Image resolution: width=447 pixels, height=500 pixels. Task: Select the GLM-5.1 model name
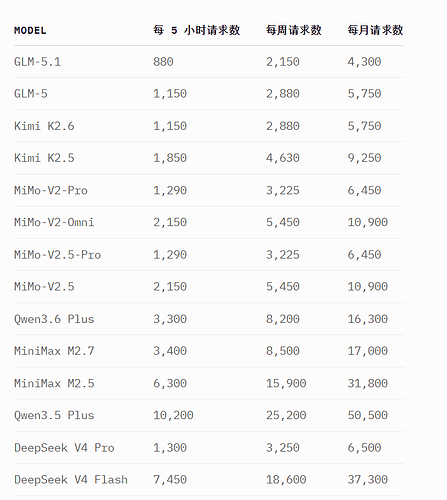pos(37,62)
